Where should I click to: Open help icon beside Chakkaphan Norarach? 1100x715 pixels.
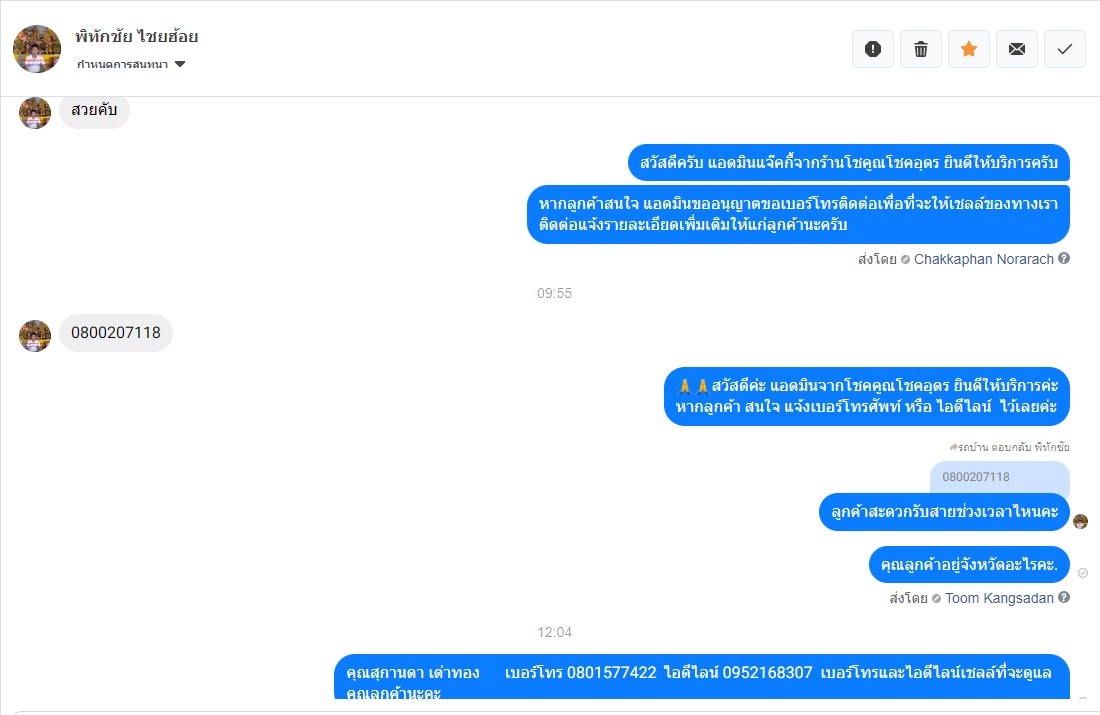(x=1064, y=258)
